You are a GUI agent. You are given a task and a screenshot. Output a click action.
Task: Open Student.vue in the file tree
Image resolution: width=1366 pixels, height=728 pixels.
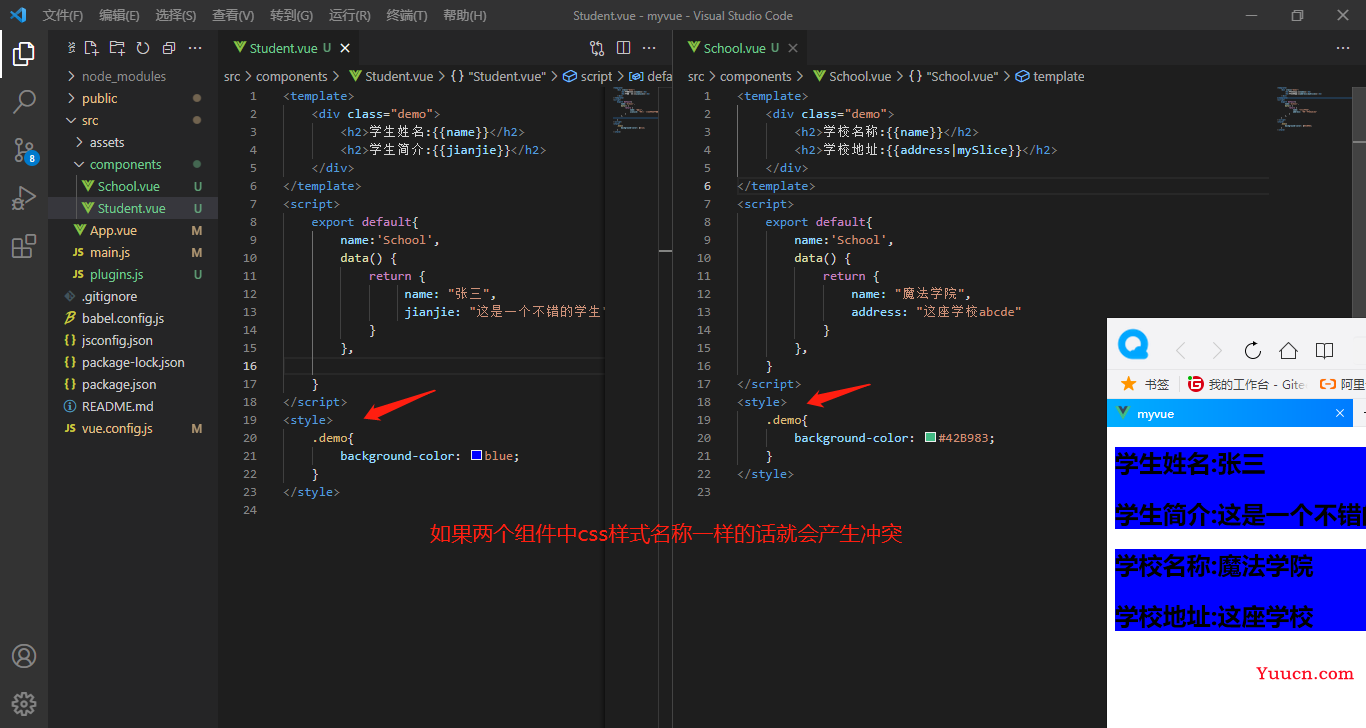coord(133,208)
